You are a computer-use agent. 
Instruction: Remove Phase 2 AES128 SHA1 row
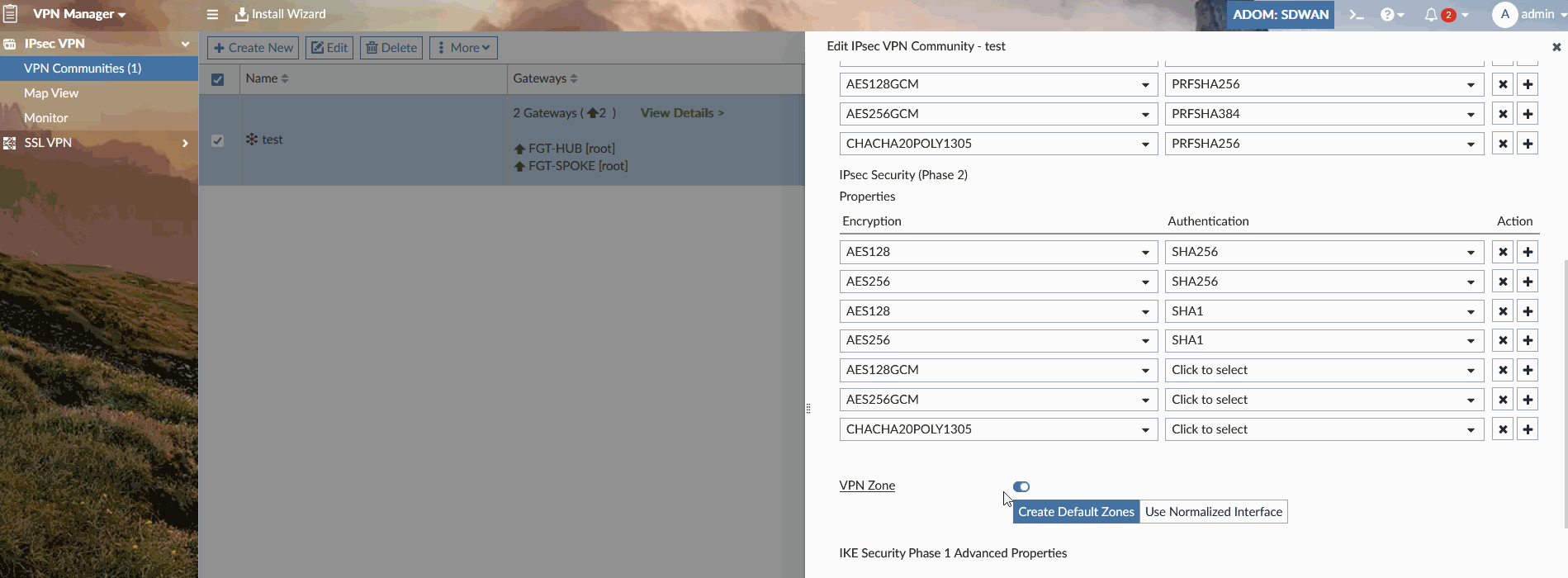click(1503, 311)
